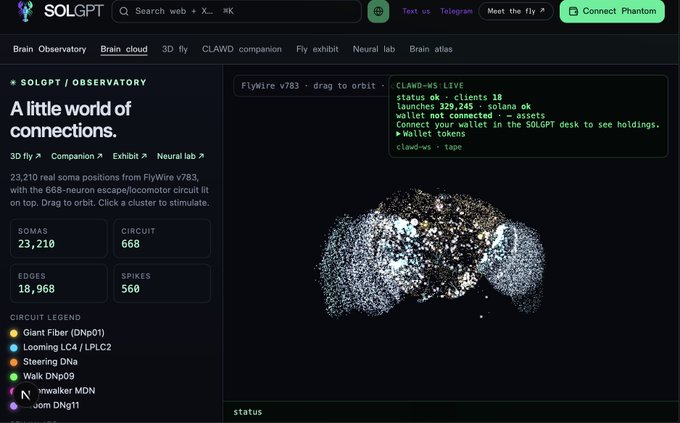Click the brain neuron point cloud
This screenshot has width=680, height=423.
432,254
